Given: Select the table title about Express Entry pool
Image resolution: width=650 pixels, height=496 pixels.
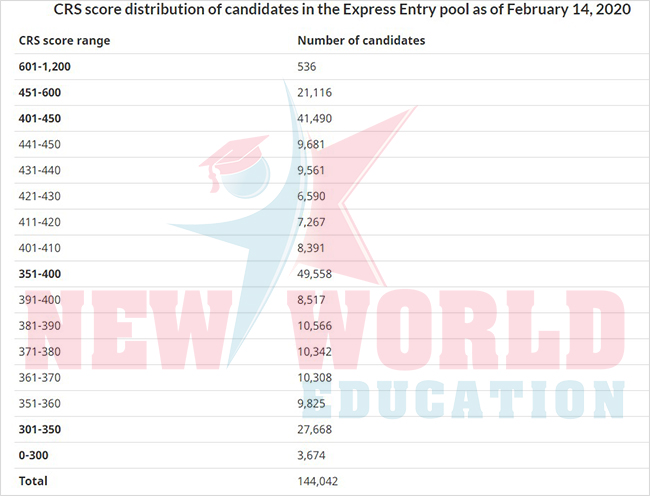Looking at the screenshot, I should click(x=342, y=9).
